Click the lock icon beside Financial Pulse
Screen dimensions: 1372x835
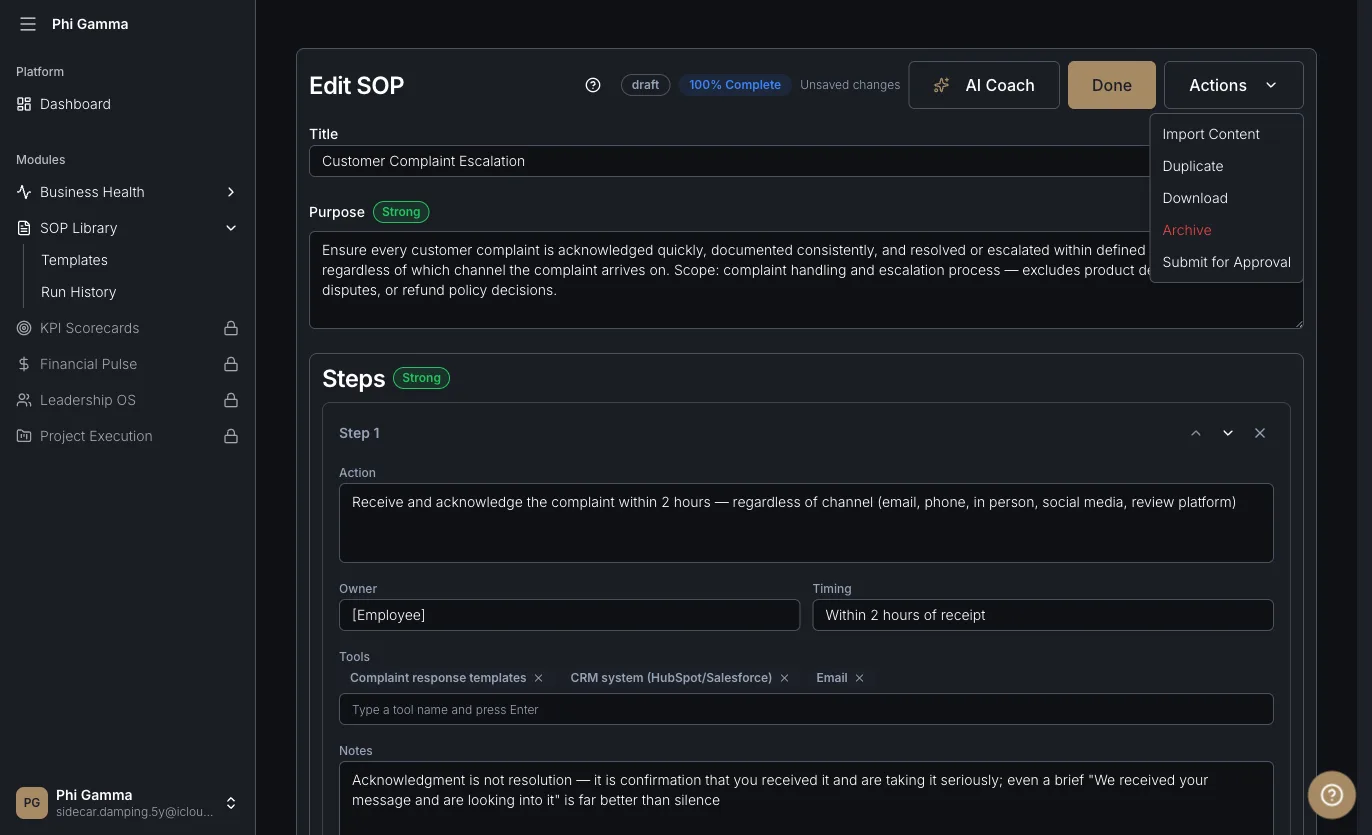coord(231,364)
